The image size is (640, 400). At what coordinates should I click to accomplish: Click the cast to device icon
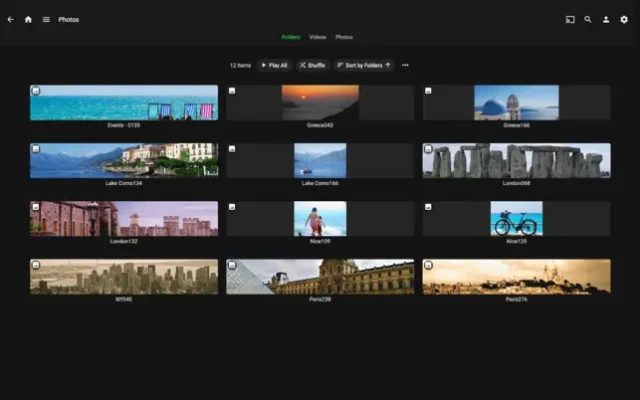570,19
